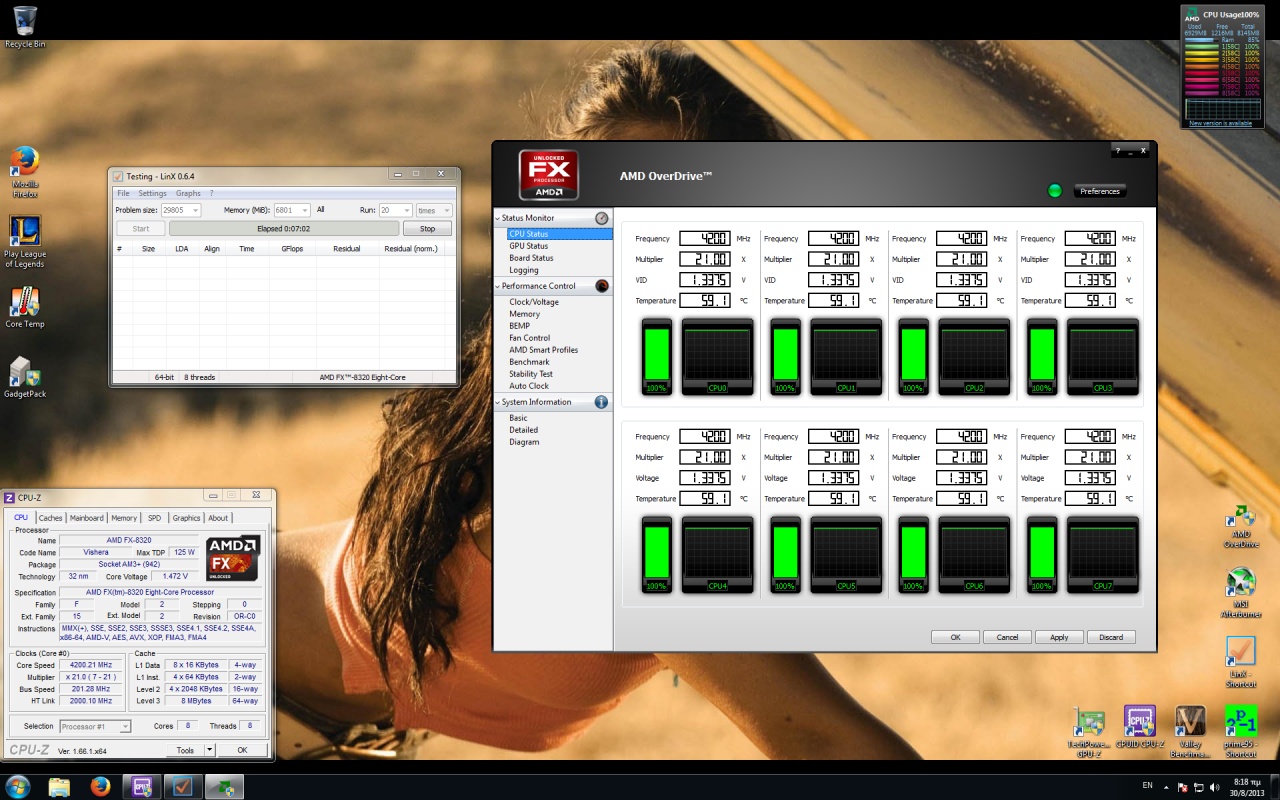Open the Core Temp desktop icon

25,309
